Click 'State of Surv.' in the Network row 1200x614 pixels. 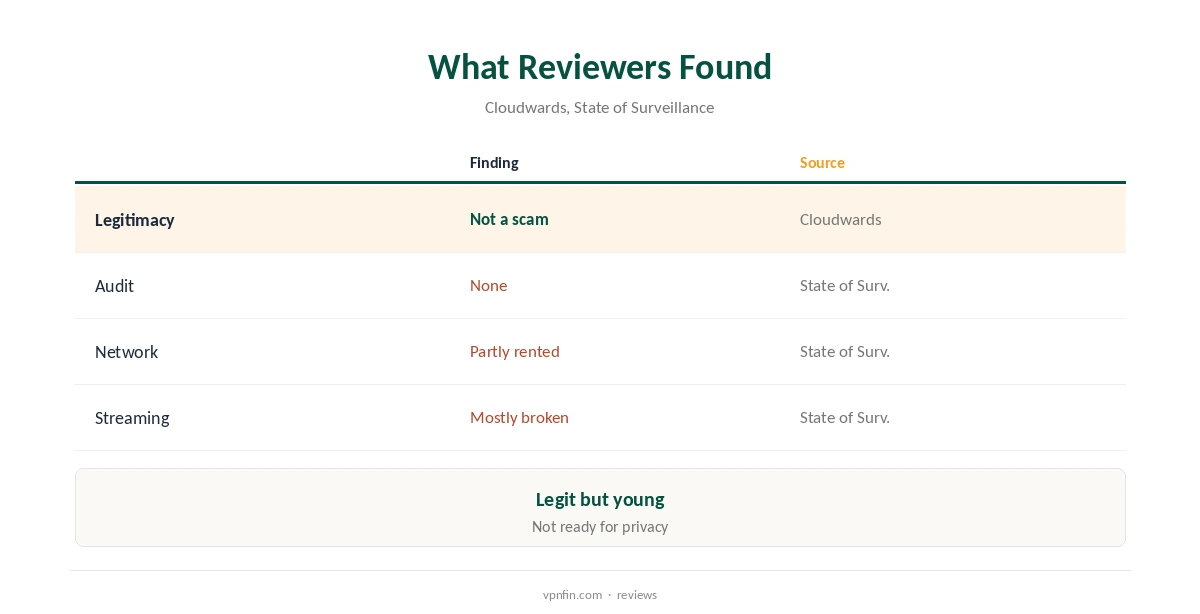tap(845, 351)
